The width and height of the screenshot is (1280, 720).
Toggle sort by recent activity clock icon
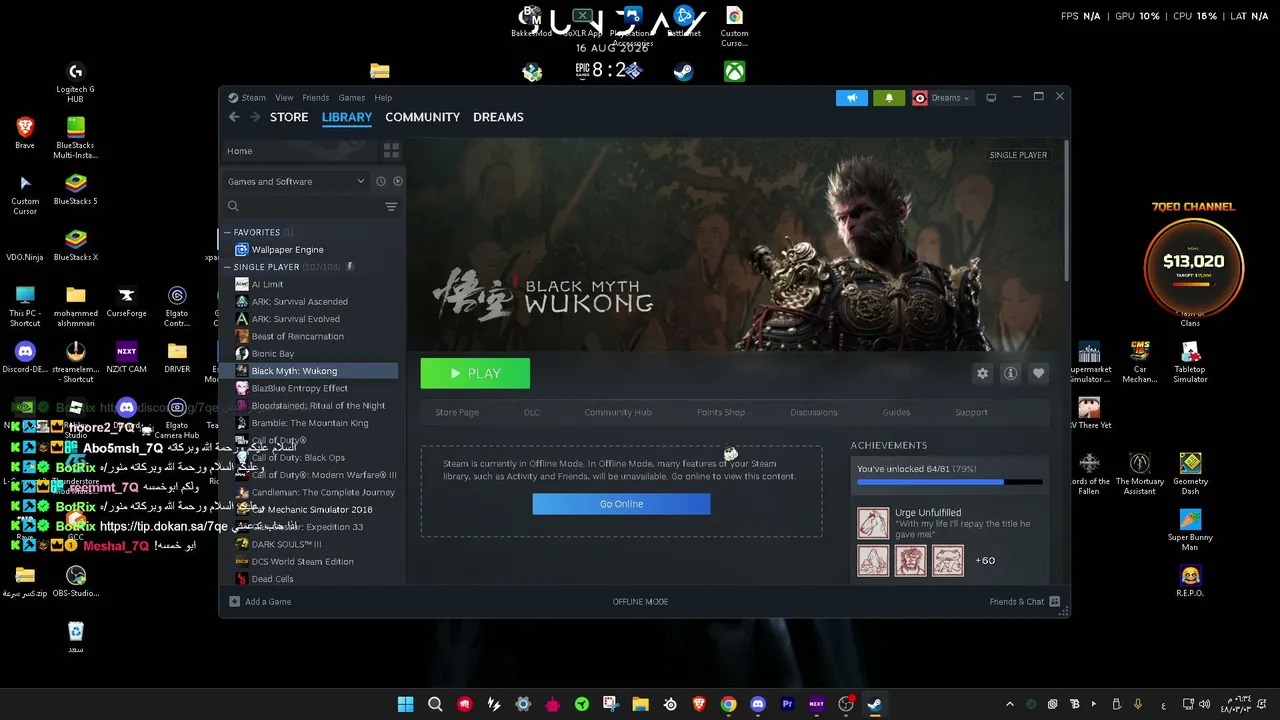(x=381, y=181)
